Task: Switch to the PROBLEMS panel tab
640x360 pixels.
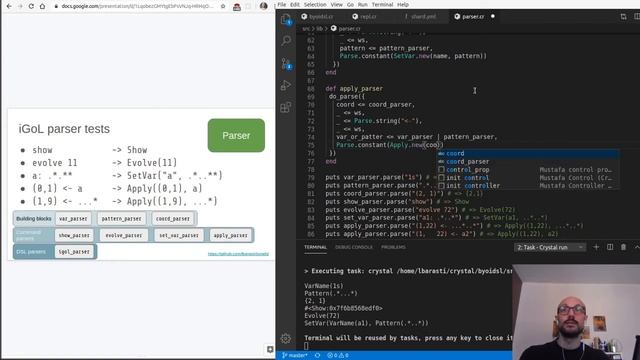Action: (393, 247)
